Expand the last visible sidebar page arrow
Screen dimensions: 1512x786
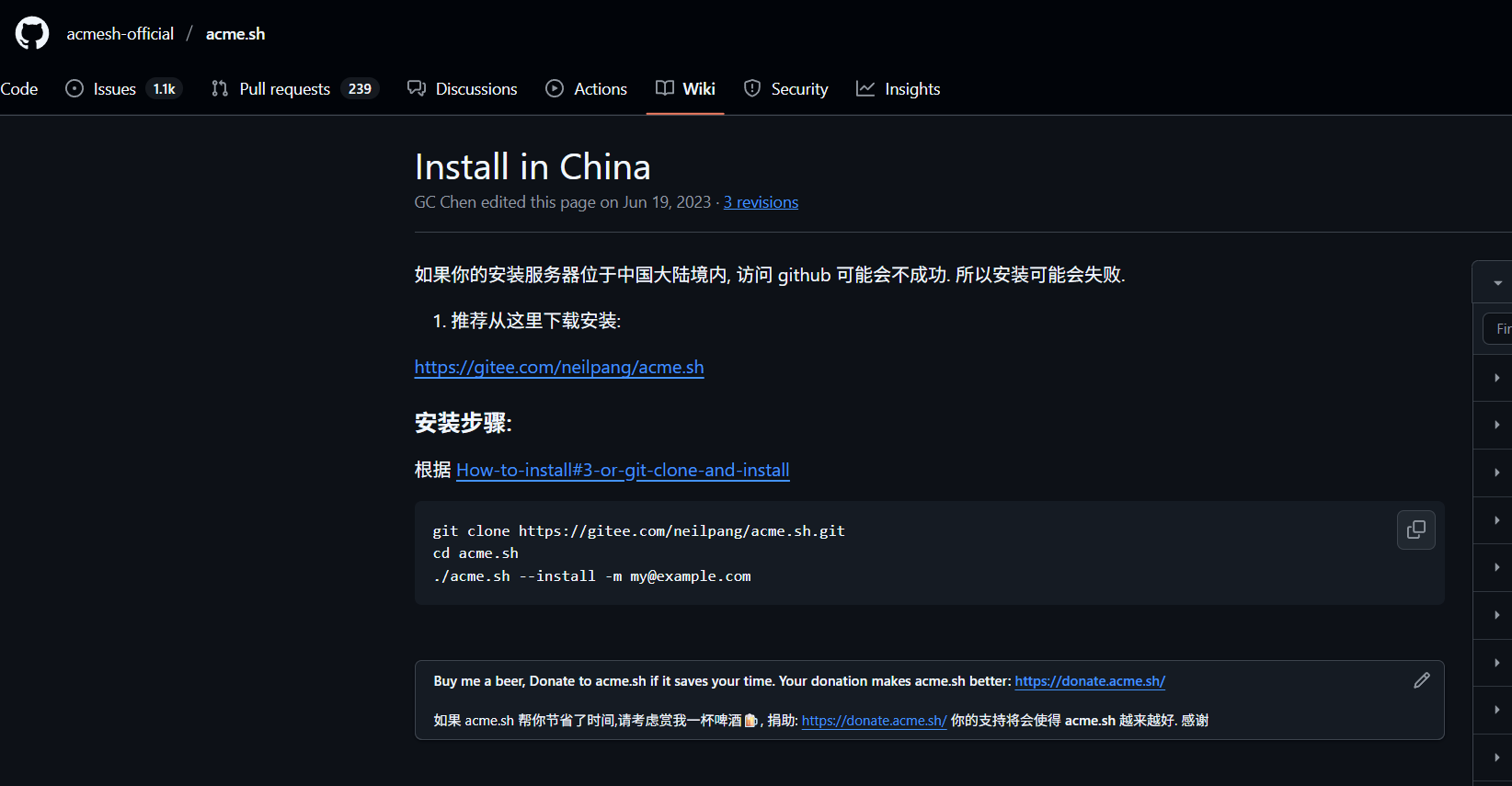pyautogui.click(x=1496, y=758)
